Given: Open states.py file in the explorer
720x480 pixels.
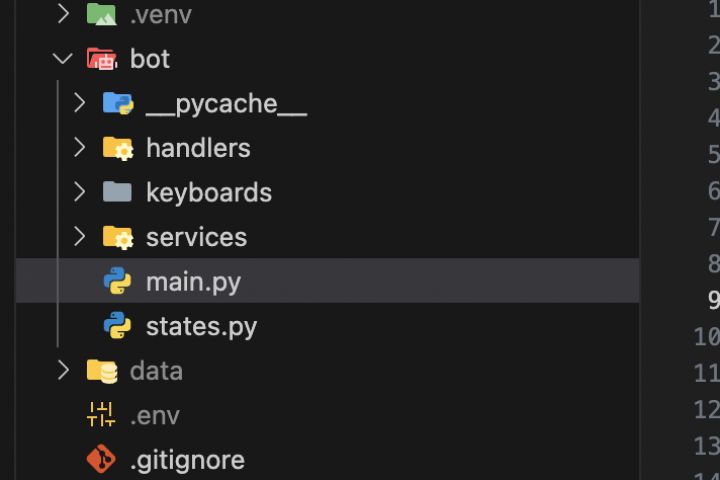Looking at the screenshot, I should pos(201,326).
